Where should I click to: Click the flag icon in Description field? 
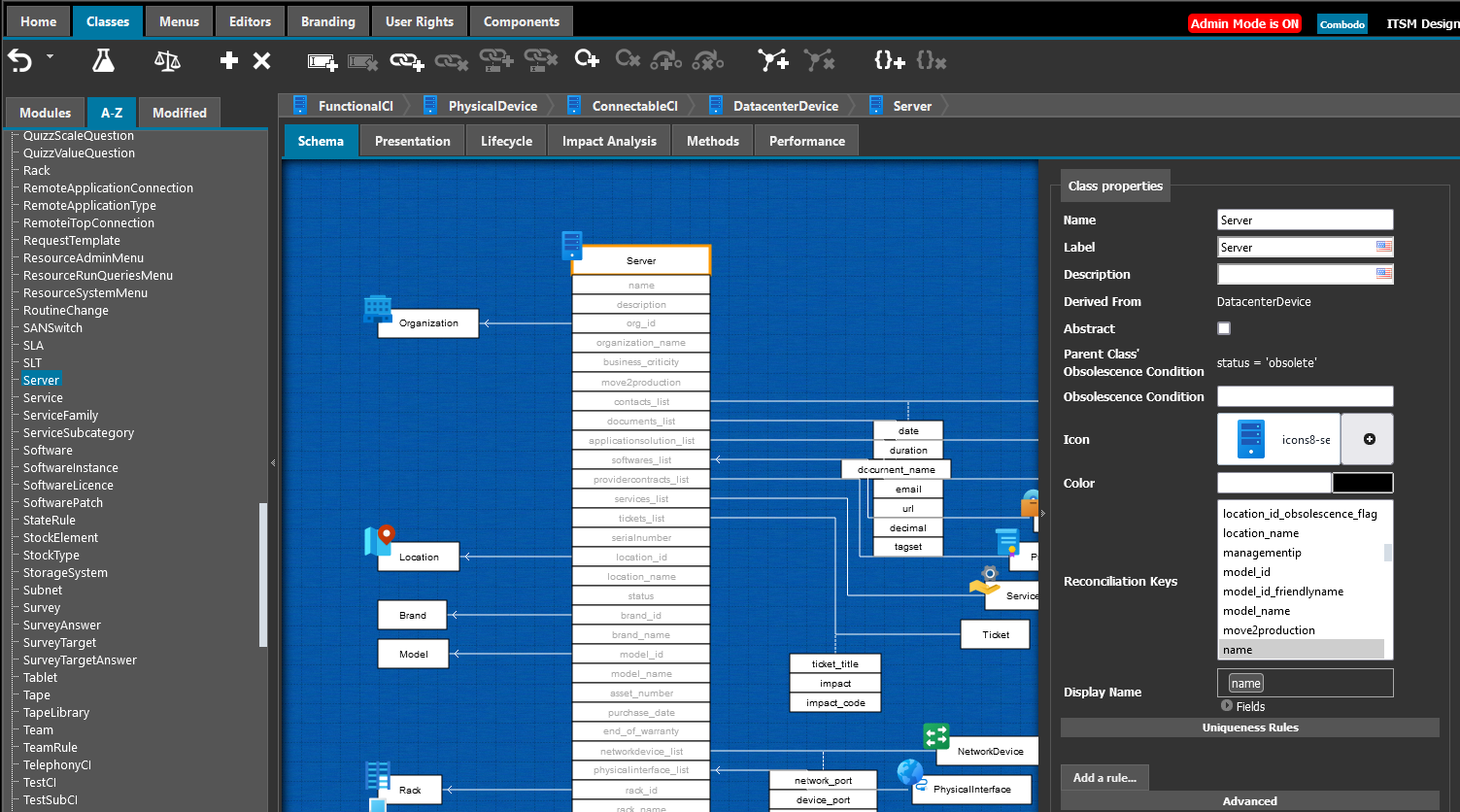pyautogui.click(x=1383, y=274)
